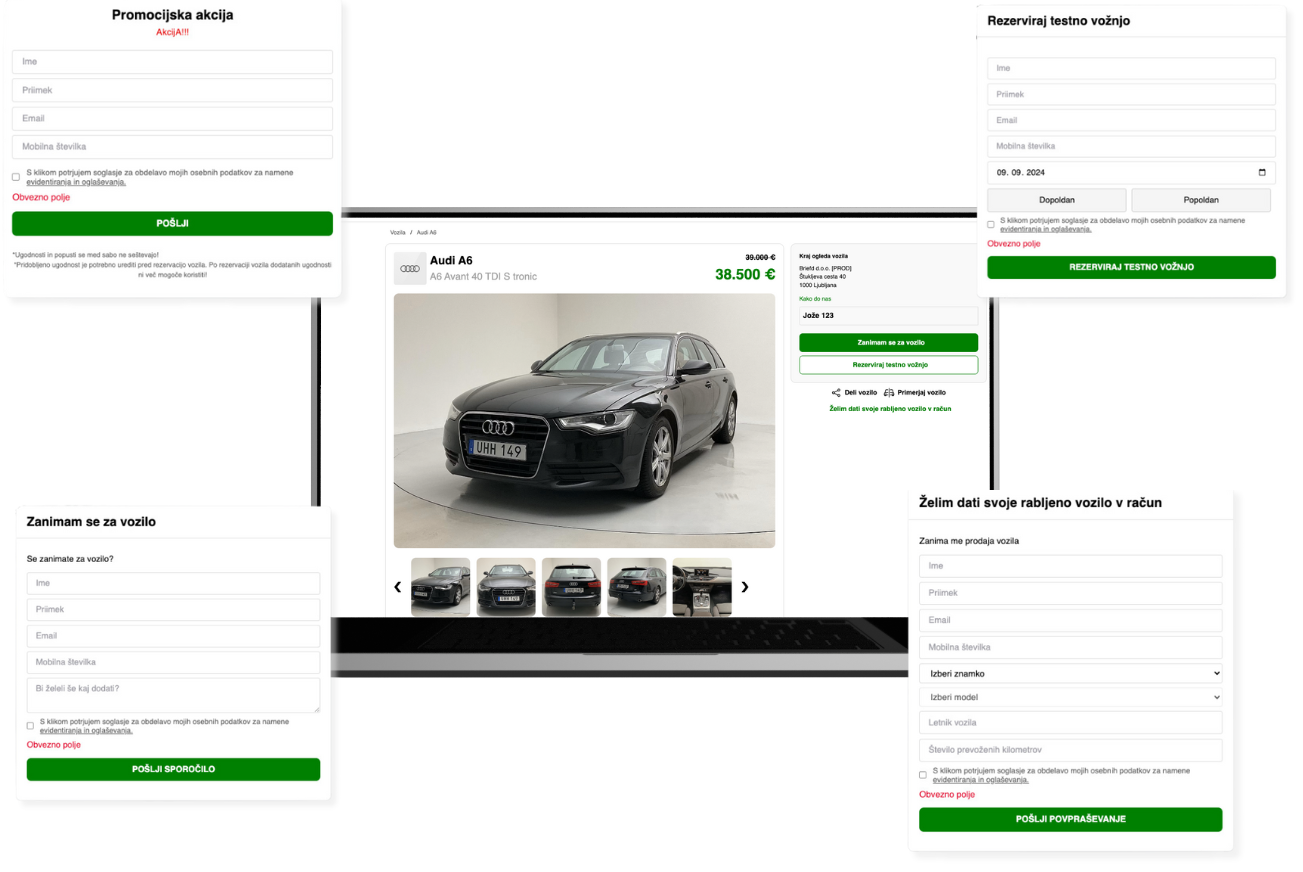The image size is (1303, 872).
Task: Click A6 Avant 40 TDI S tronic subtitle
Action: point(483,276)
